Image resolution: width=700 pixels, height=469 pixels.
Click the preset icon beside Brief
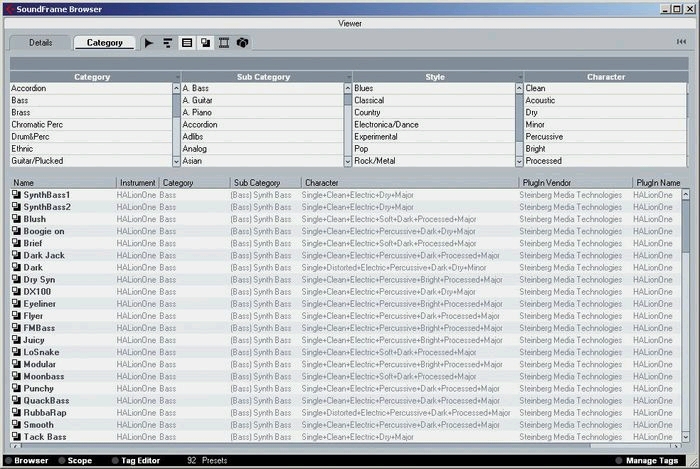point(17,243)
